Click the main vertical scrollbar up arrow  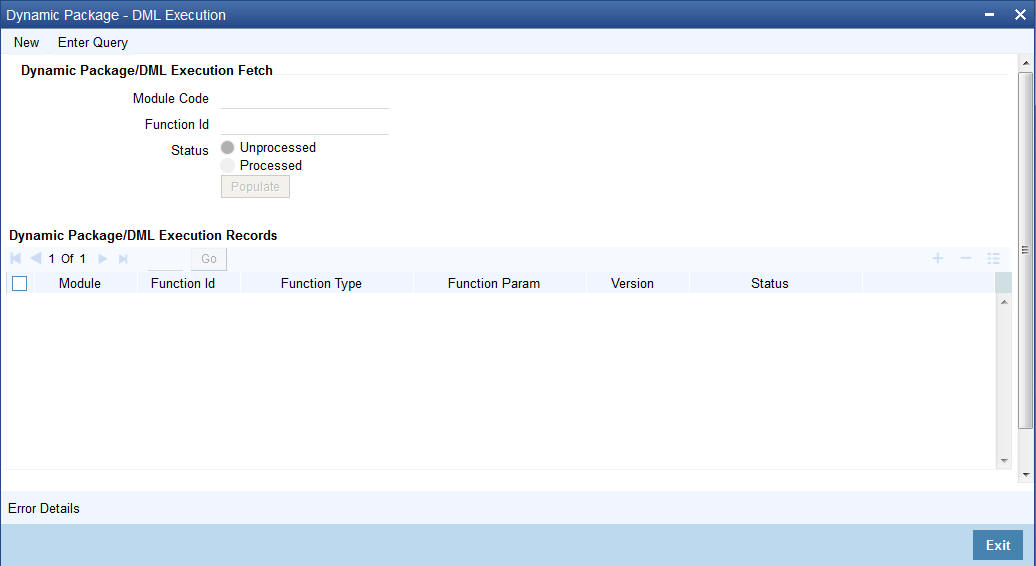[1025, 63]
